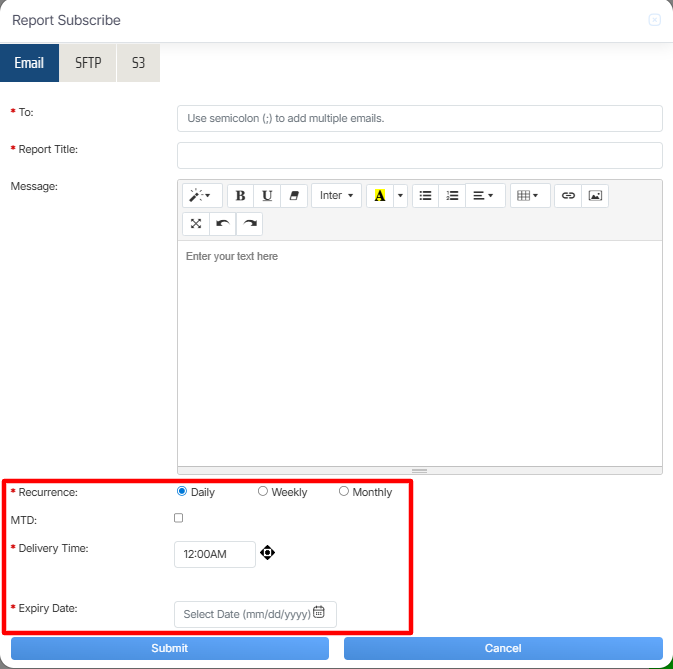Screen dimensions: 673x669
Task: Switch to the SFTP tab
Action: (88, 62)
